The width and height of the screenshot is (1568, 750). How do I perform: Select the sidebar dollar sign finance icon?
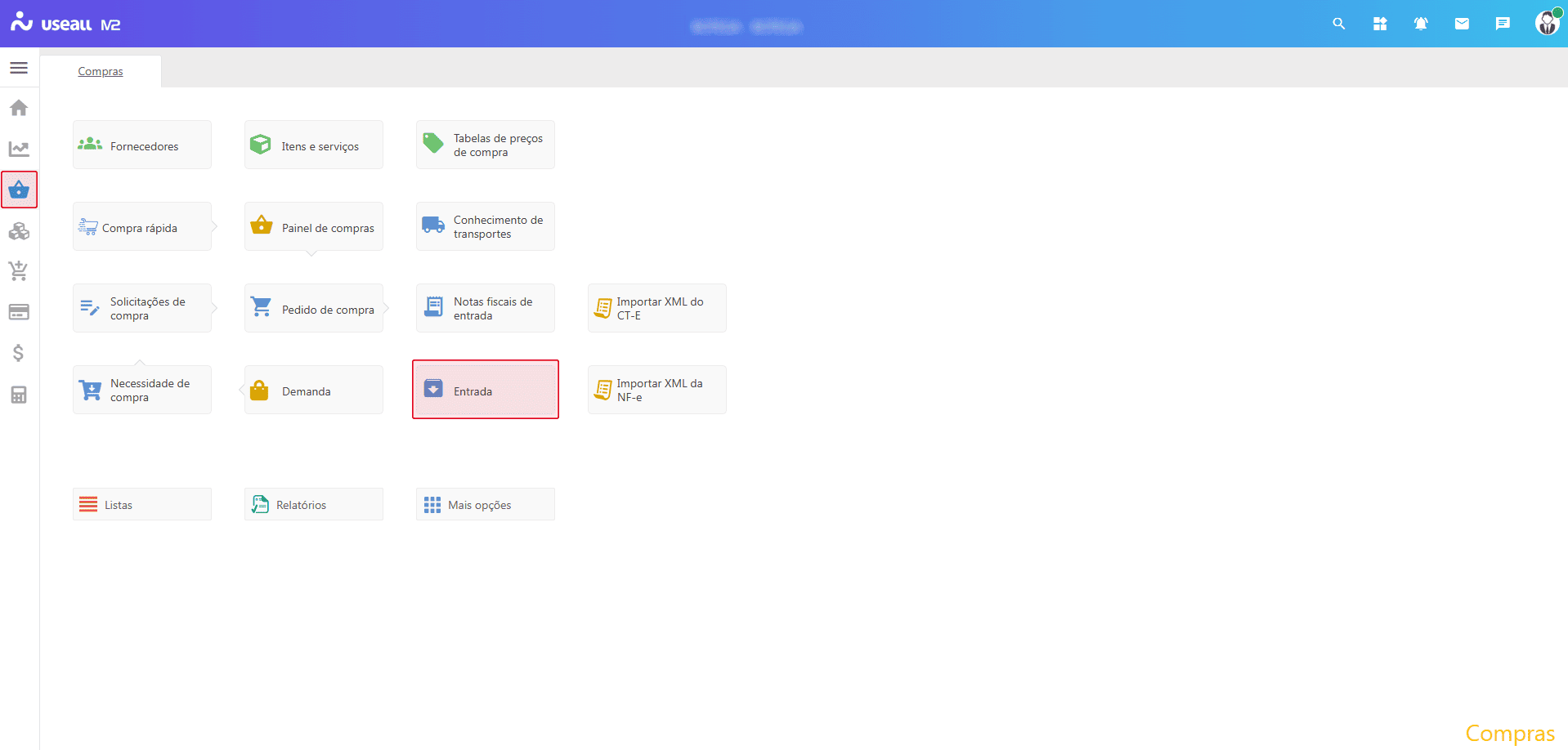coord(19,353)
